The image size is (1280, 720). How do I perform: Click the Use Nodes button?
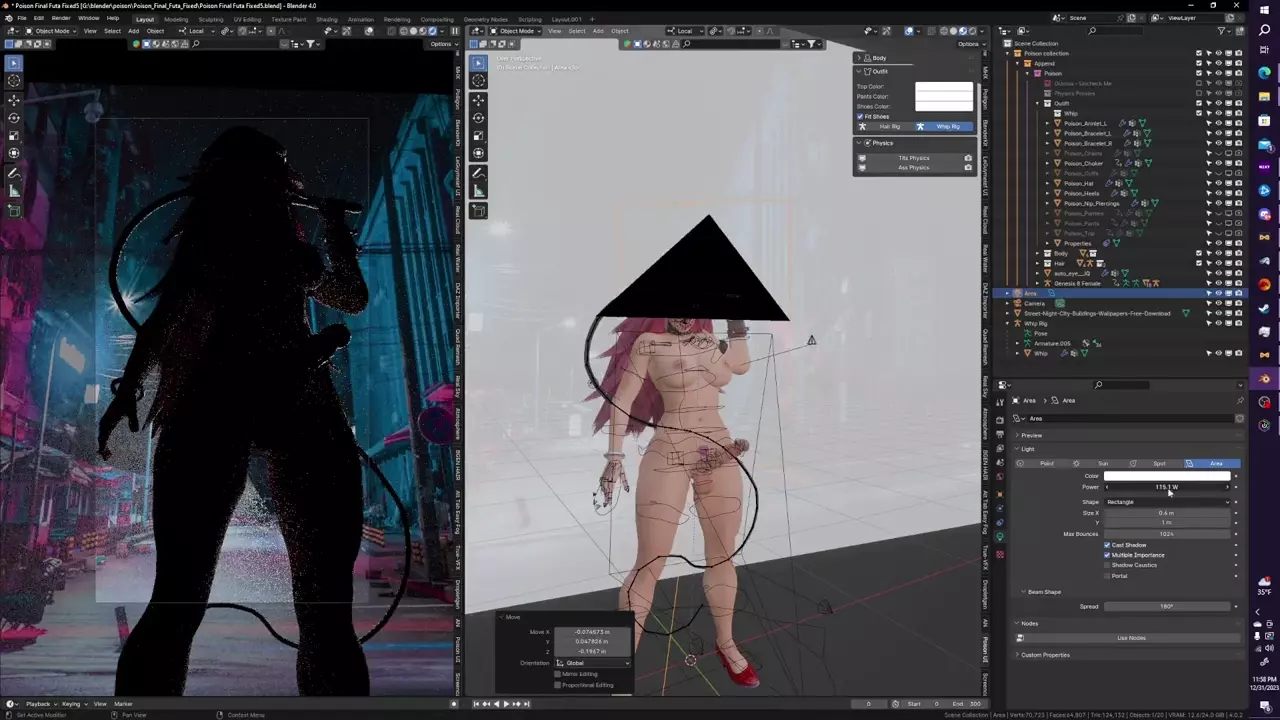(x=1130, y=638)
